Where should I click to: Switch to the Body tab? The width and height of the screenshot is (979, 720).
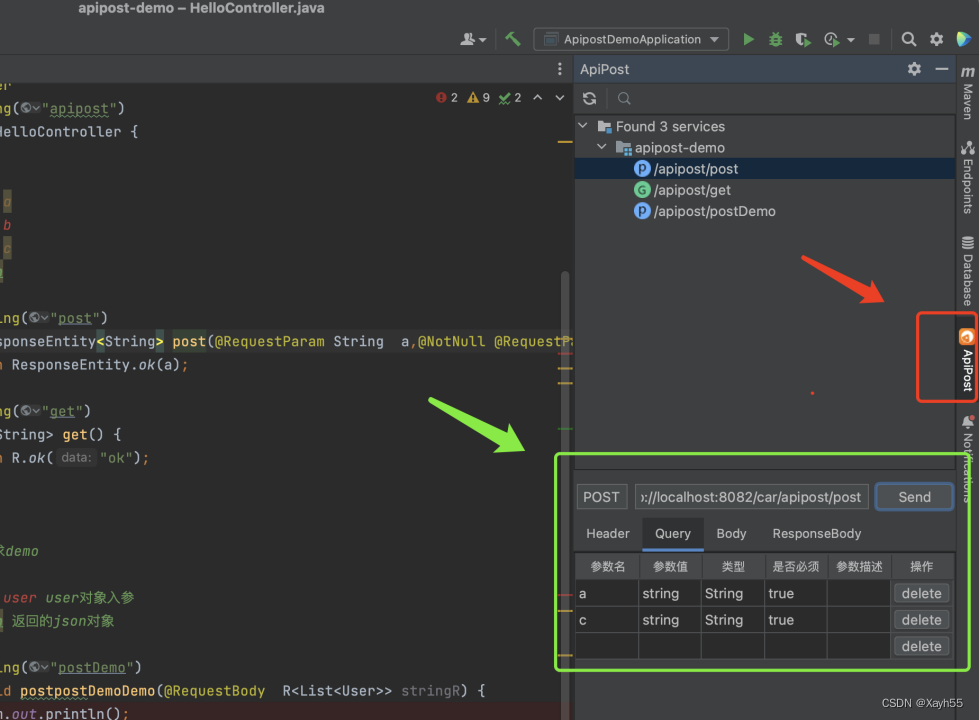click(731, 533)
